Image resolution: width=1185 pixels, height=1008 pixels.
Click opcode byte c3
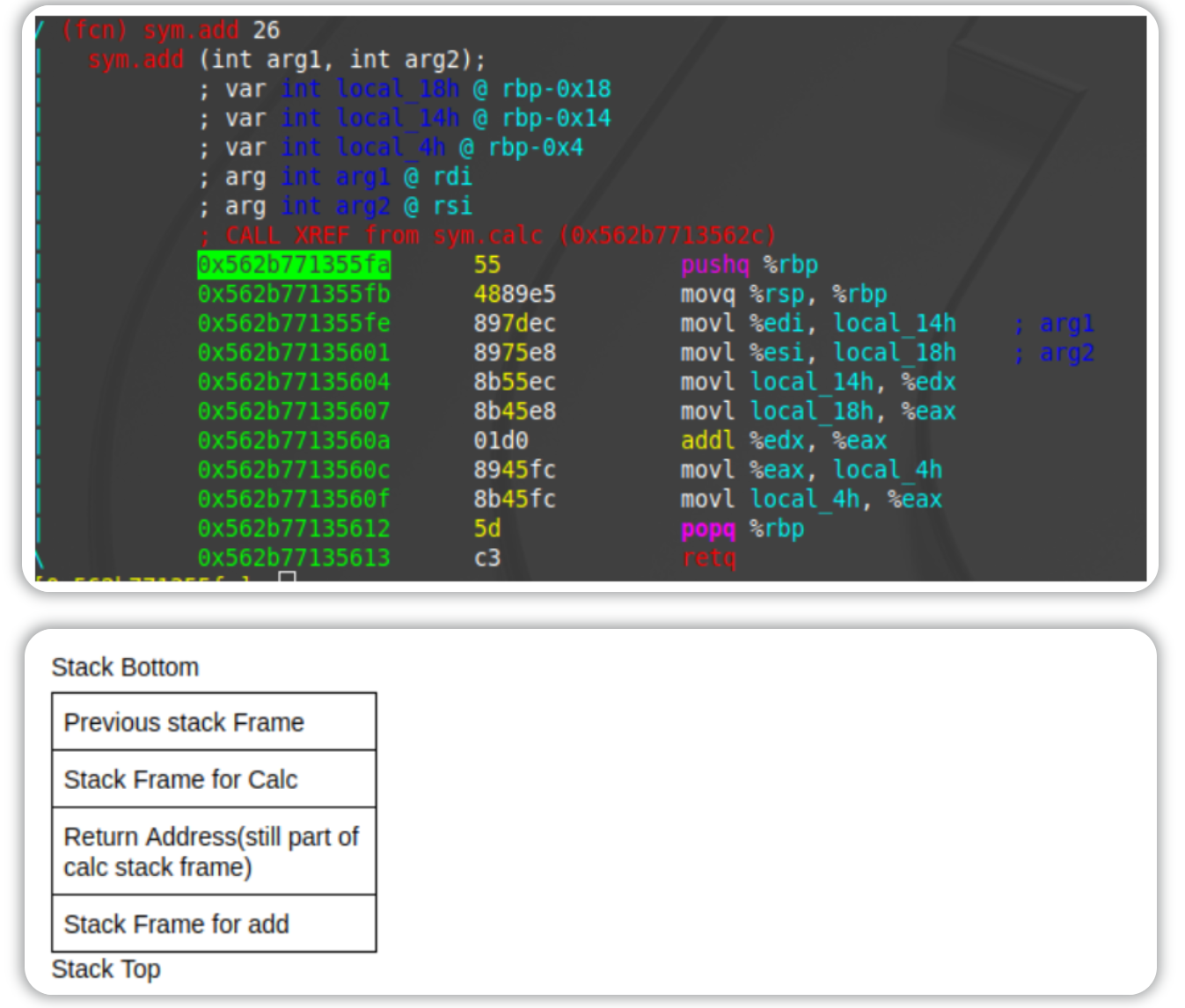pyautogui.click(x=487, y=558)
